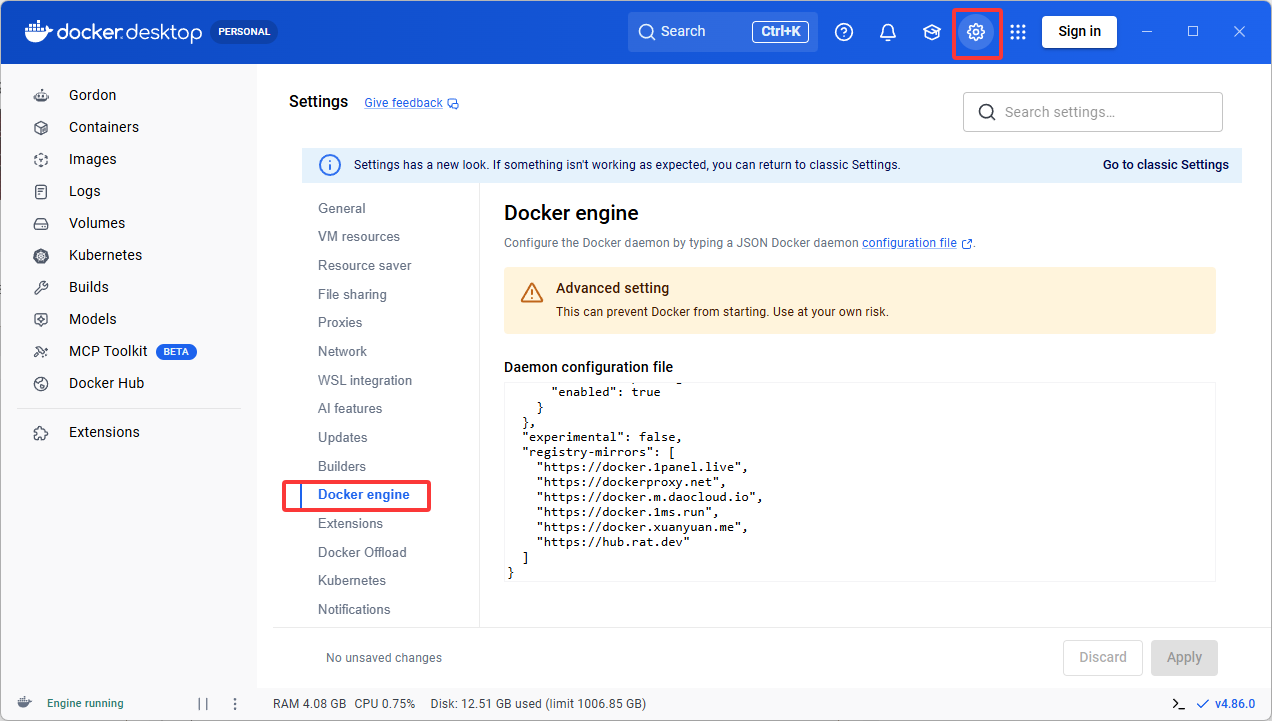Click the Disk 12.51 GB used status
Screen dimensions: 1272x721
coord(538,704)
